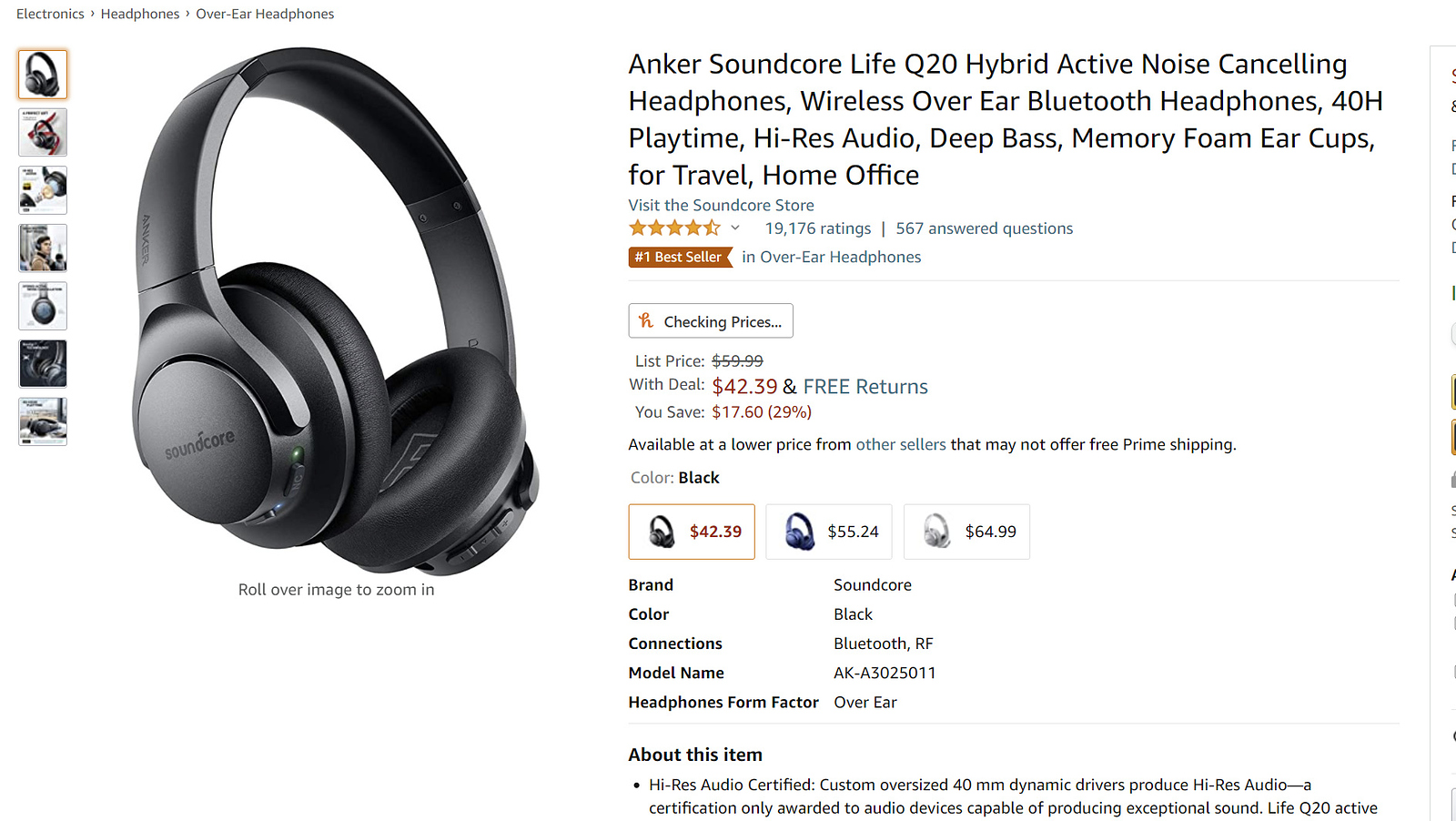Viewport: 1456px width, 821px height.
Task: Click the star rating icons
Action: [674, 228]
